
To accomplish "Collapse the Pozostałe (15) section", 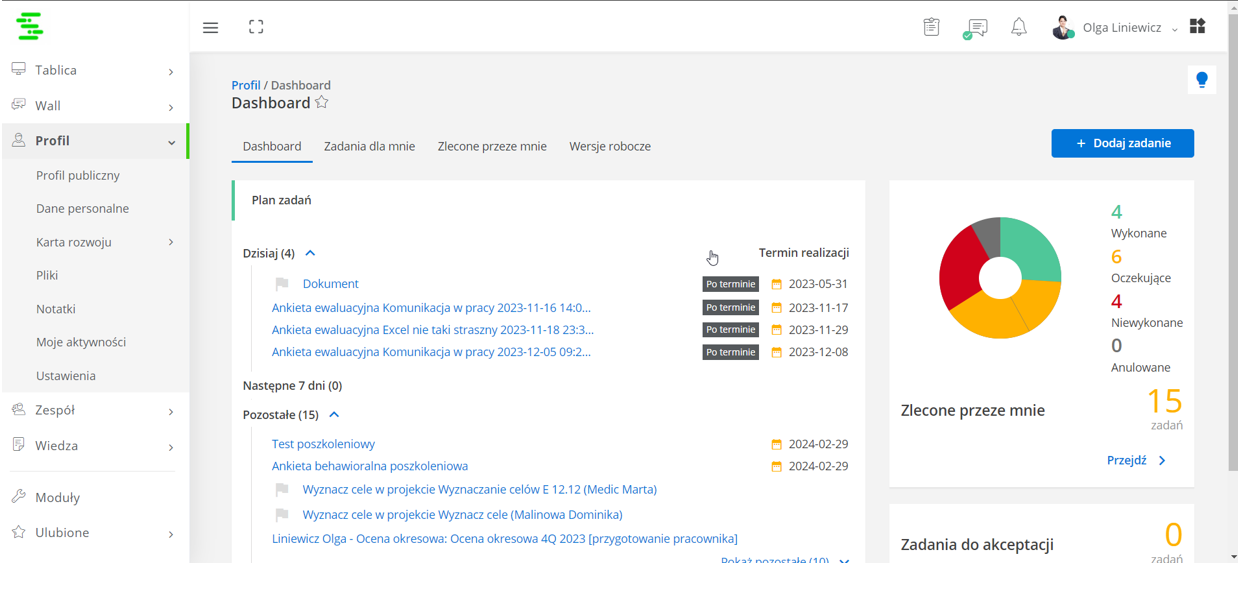I will coord(334,415).
